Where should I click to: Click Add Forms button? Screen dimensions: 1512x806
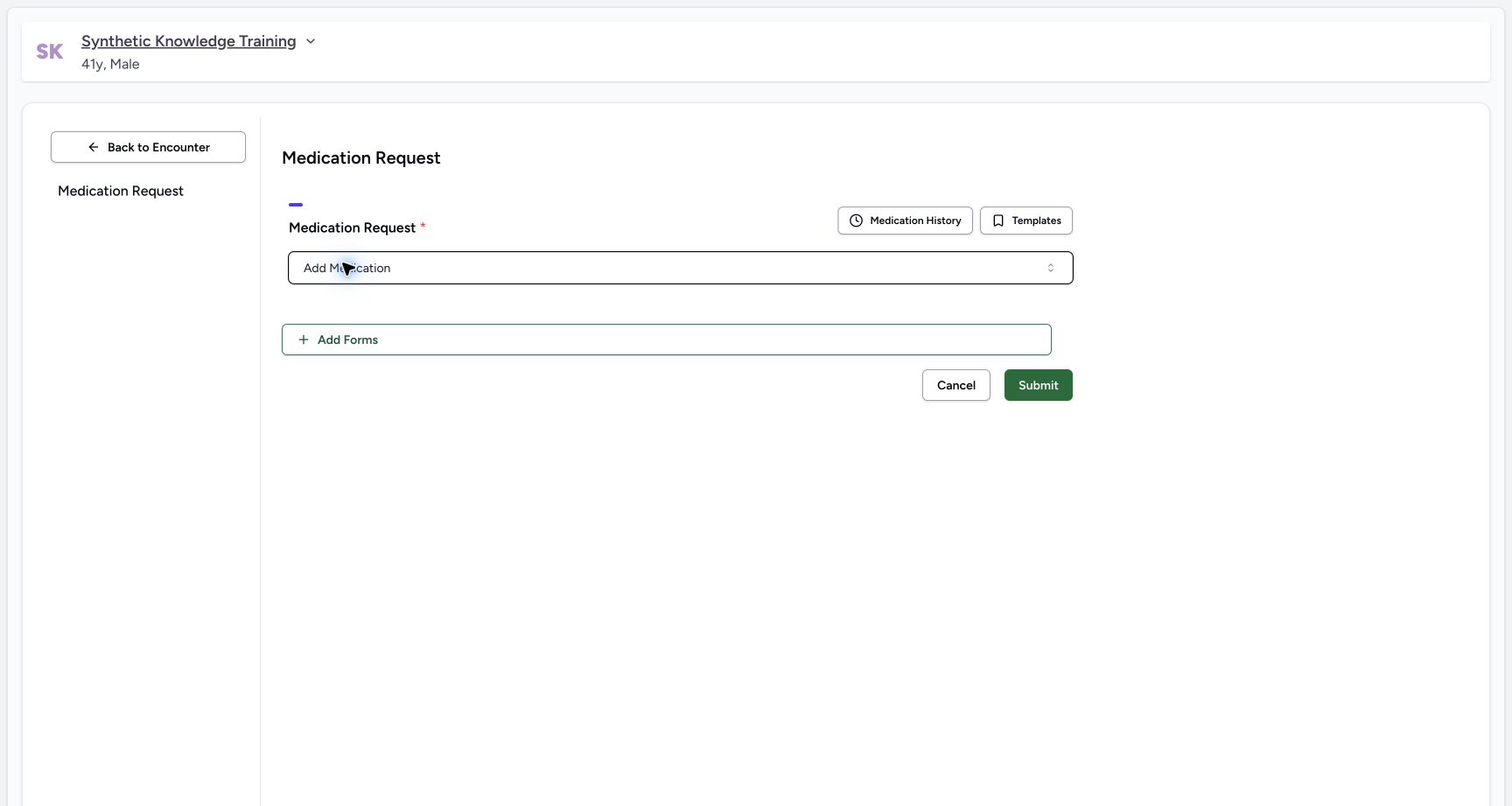(666, 340)
